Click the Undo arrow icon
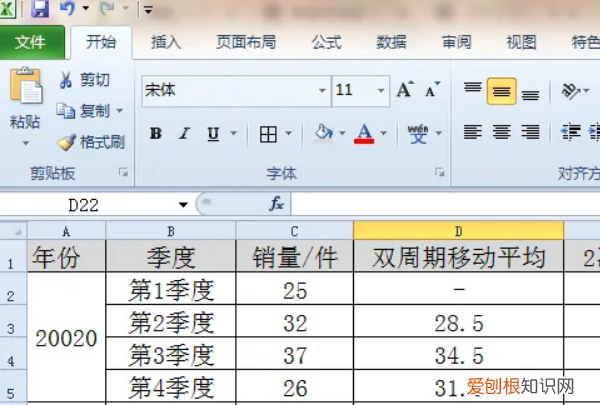Viewport: 600px width, 405px height. (68, 8)
